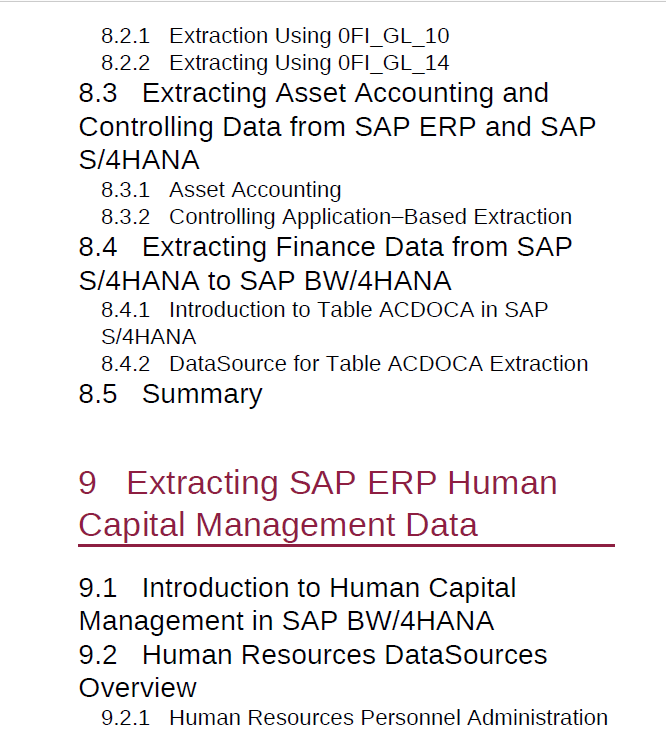This screenshot has height=734, width=666.
Task: Click the section number 8.3
Action: [98, 93]
